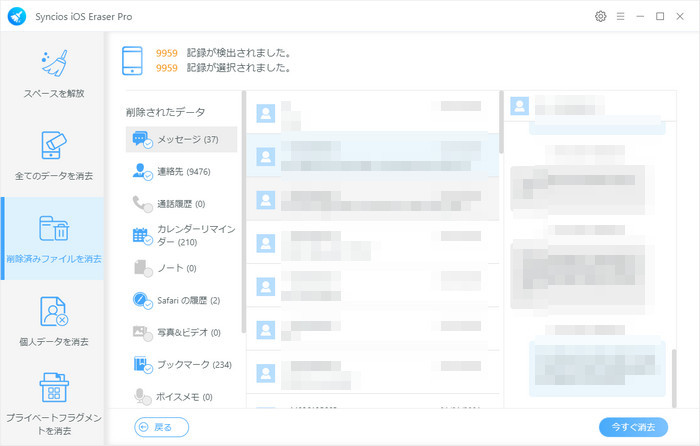This screenshot has width=700, height=446.
Task: Switch to 個人データを消去 sidebar tab
Action: 54,321
